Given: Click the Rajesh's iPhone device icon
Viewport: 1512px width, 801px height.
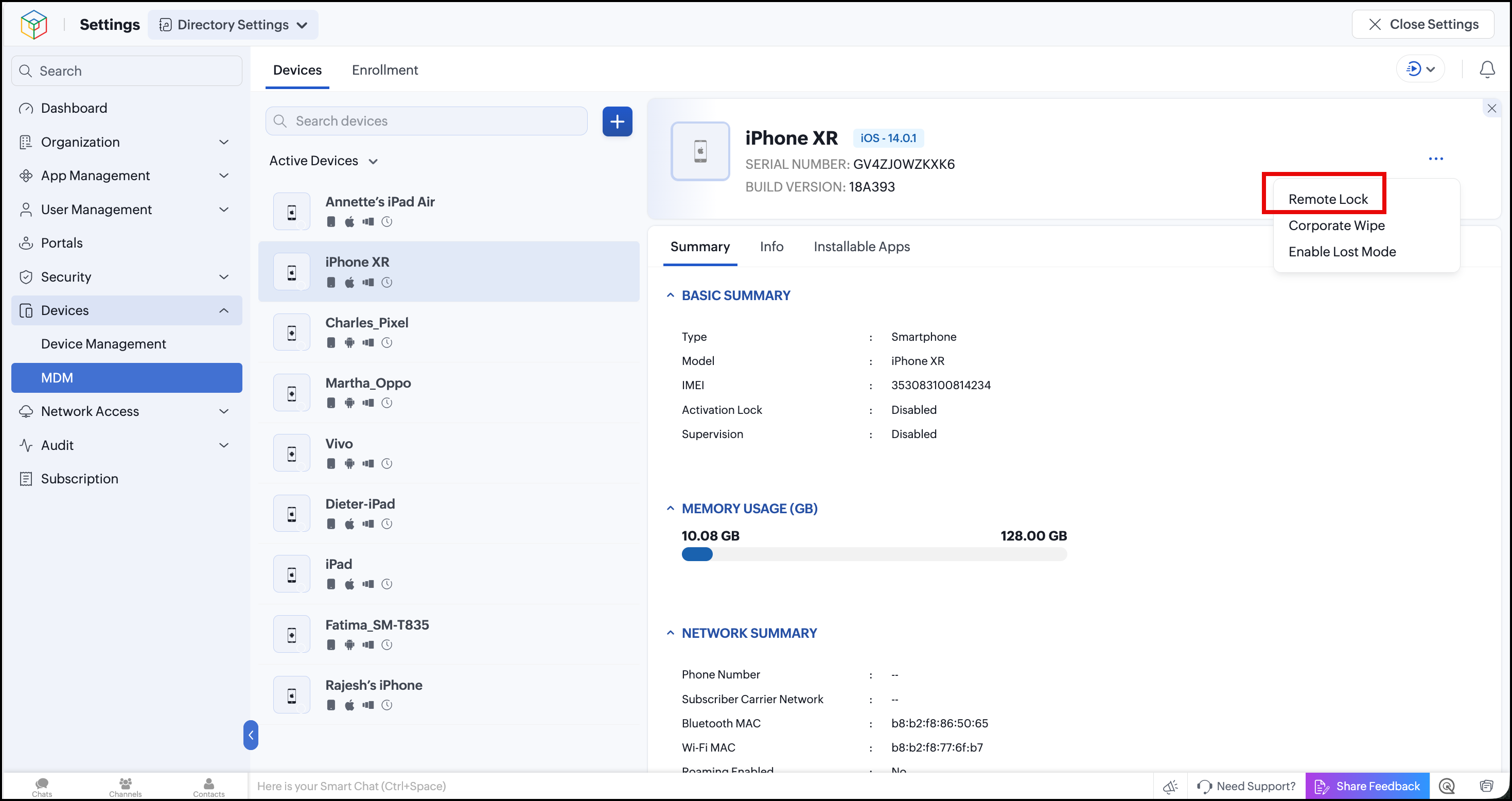Looking at the screenshot, I should click(x=292, y=696).
